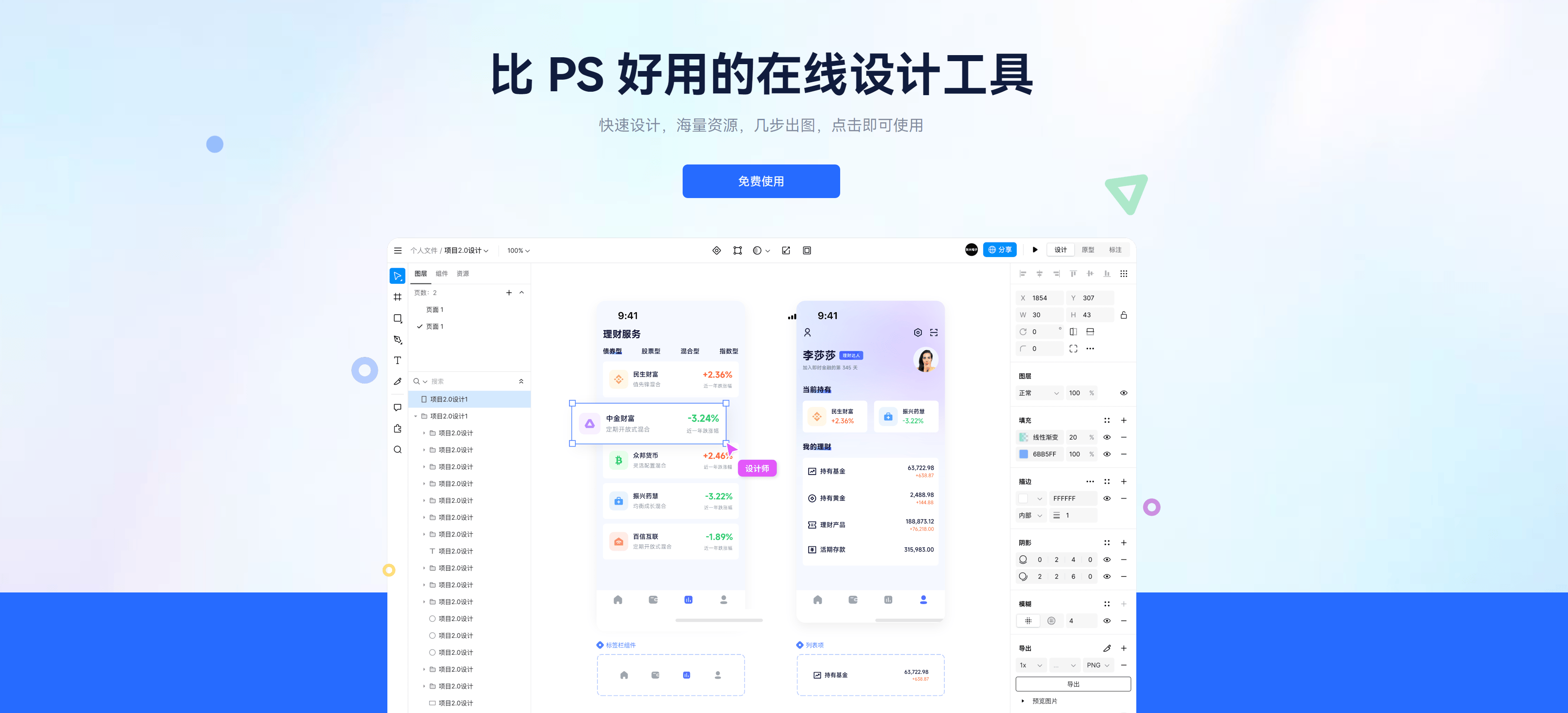Select the comment bubble tool
This screenshot has width=1568, height=713.
point(397,407)
